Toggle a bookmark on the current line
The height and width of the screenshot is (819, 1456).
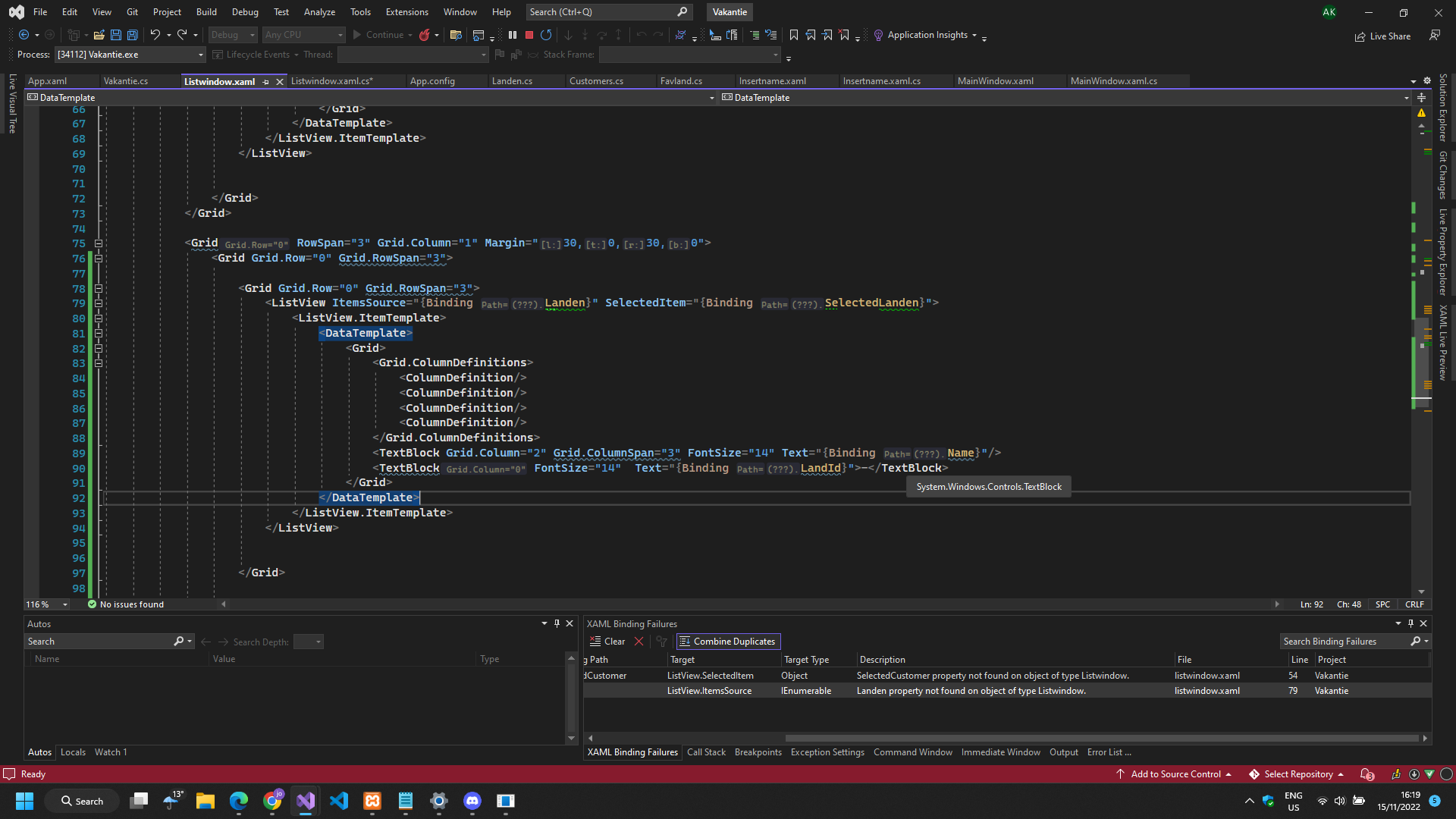(793, 35)
